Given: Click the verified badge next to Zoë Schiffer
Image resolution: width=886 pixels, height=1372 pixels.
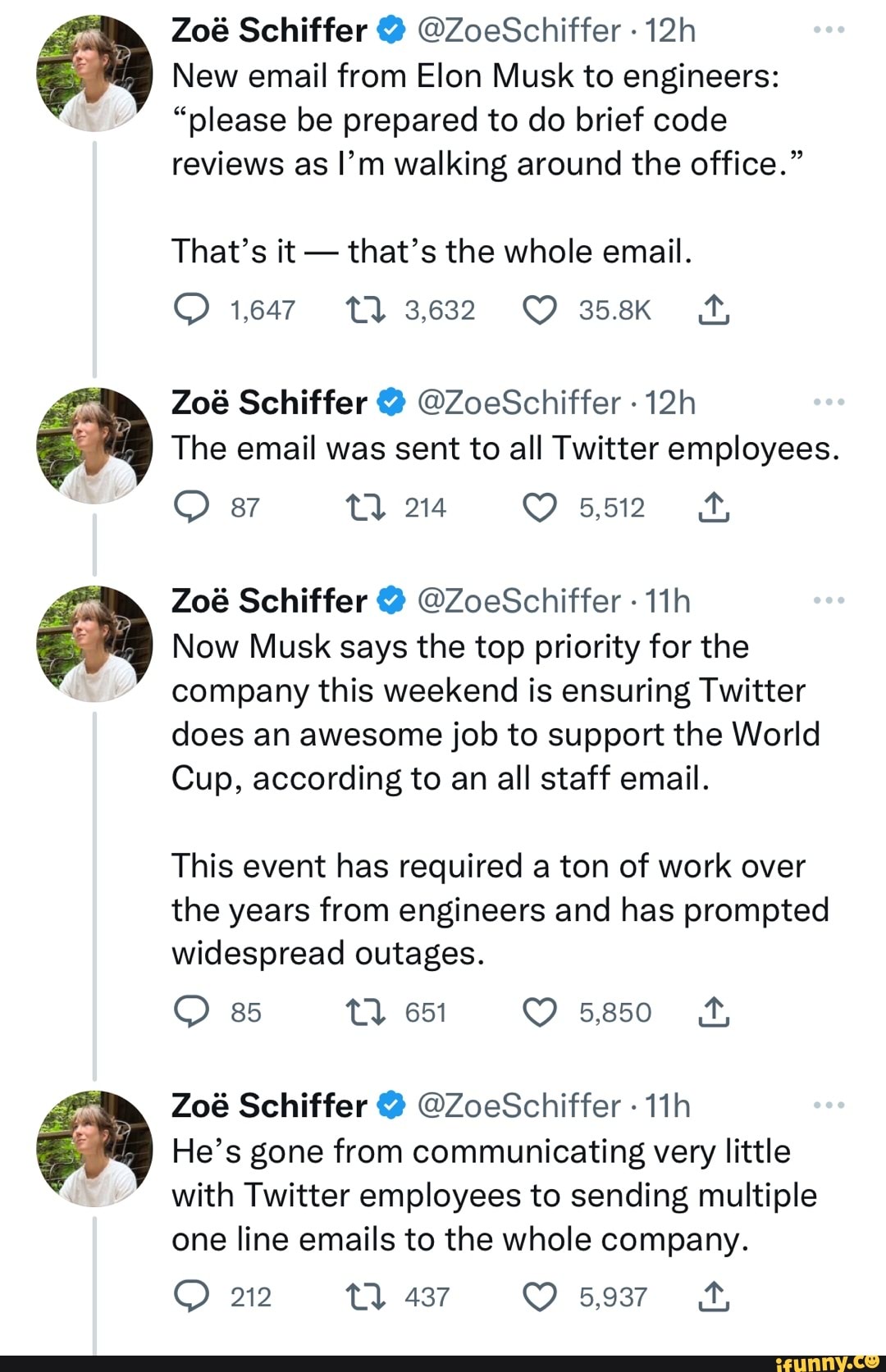Looking at the screenshot, I should (x=391, y=29).
